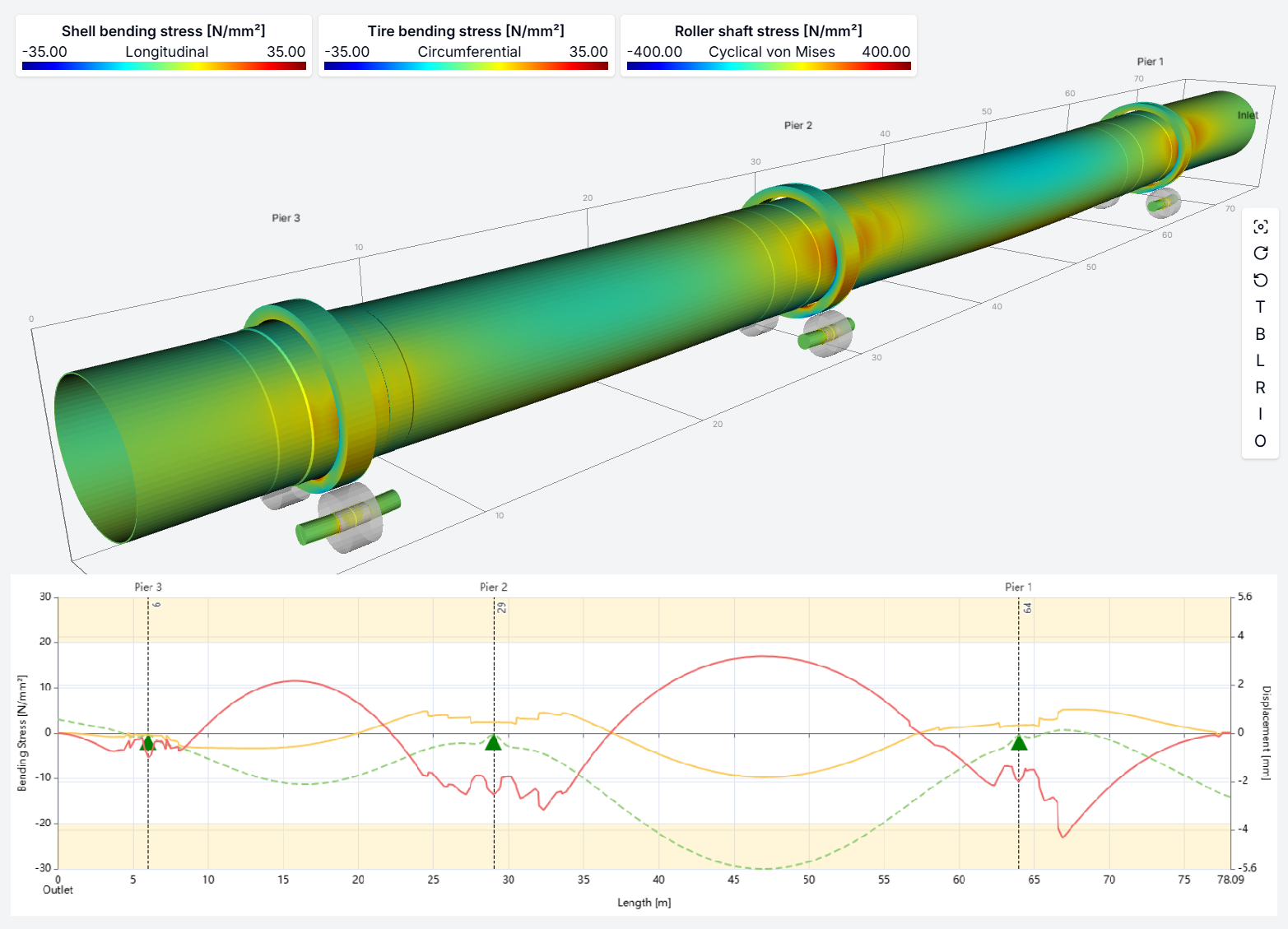Switch to top view with T
The height and width of the screenshot is (929, 1288).
[x=1260, y=307]
